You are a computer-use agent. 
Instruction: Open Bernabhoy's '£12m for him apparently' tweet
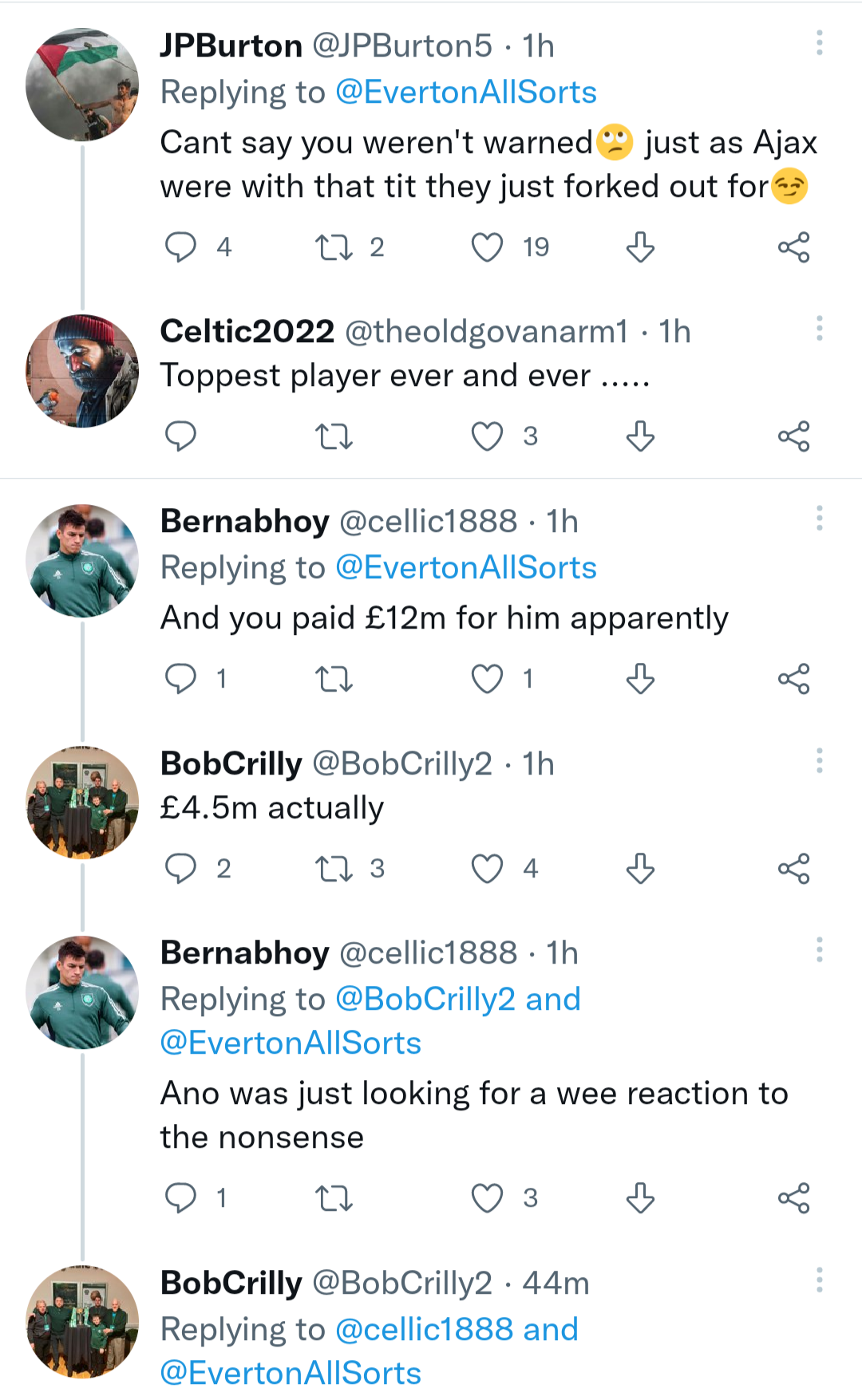pyautogui.click(x=445, y=618)
